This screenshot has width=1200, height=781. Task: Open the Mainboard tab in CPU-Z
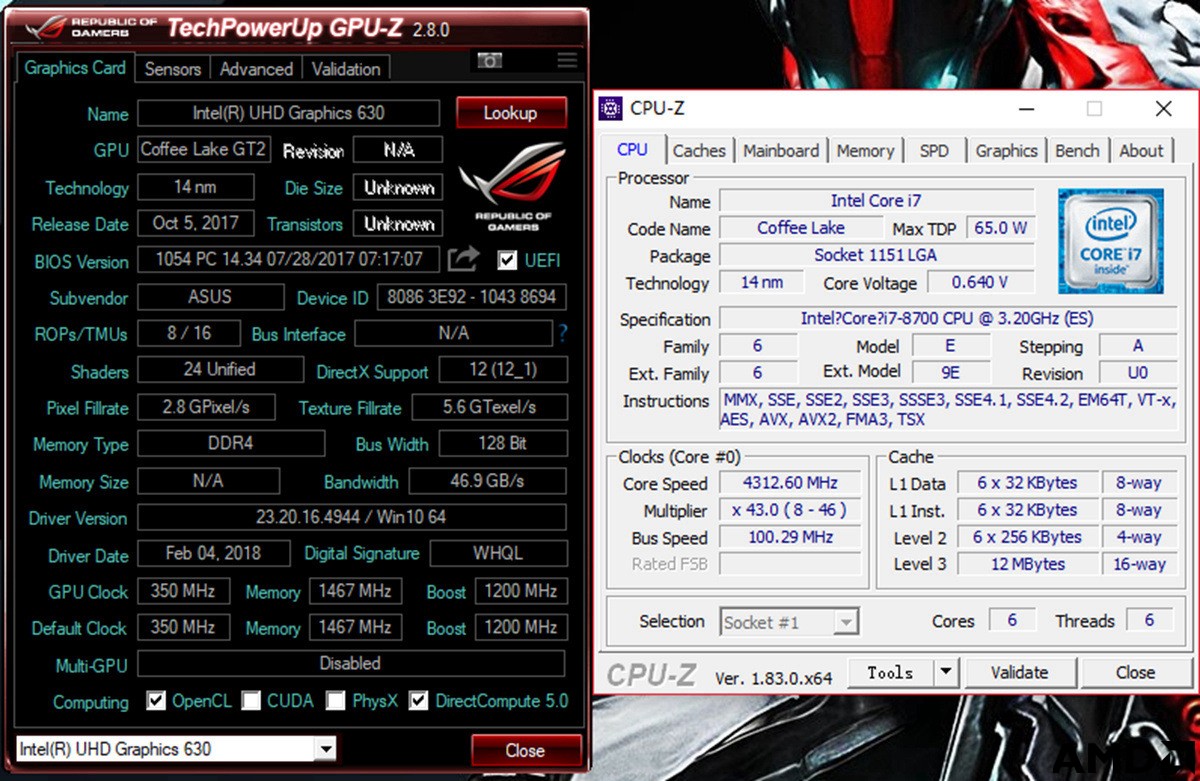point(781,150)
